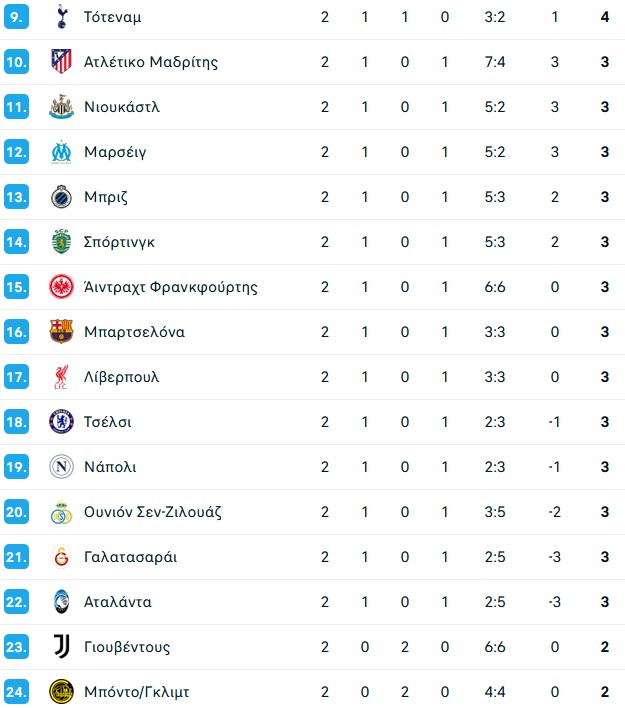Click the Marseille club logo

coord(62,152)
